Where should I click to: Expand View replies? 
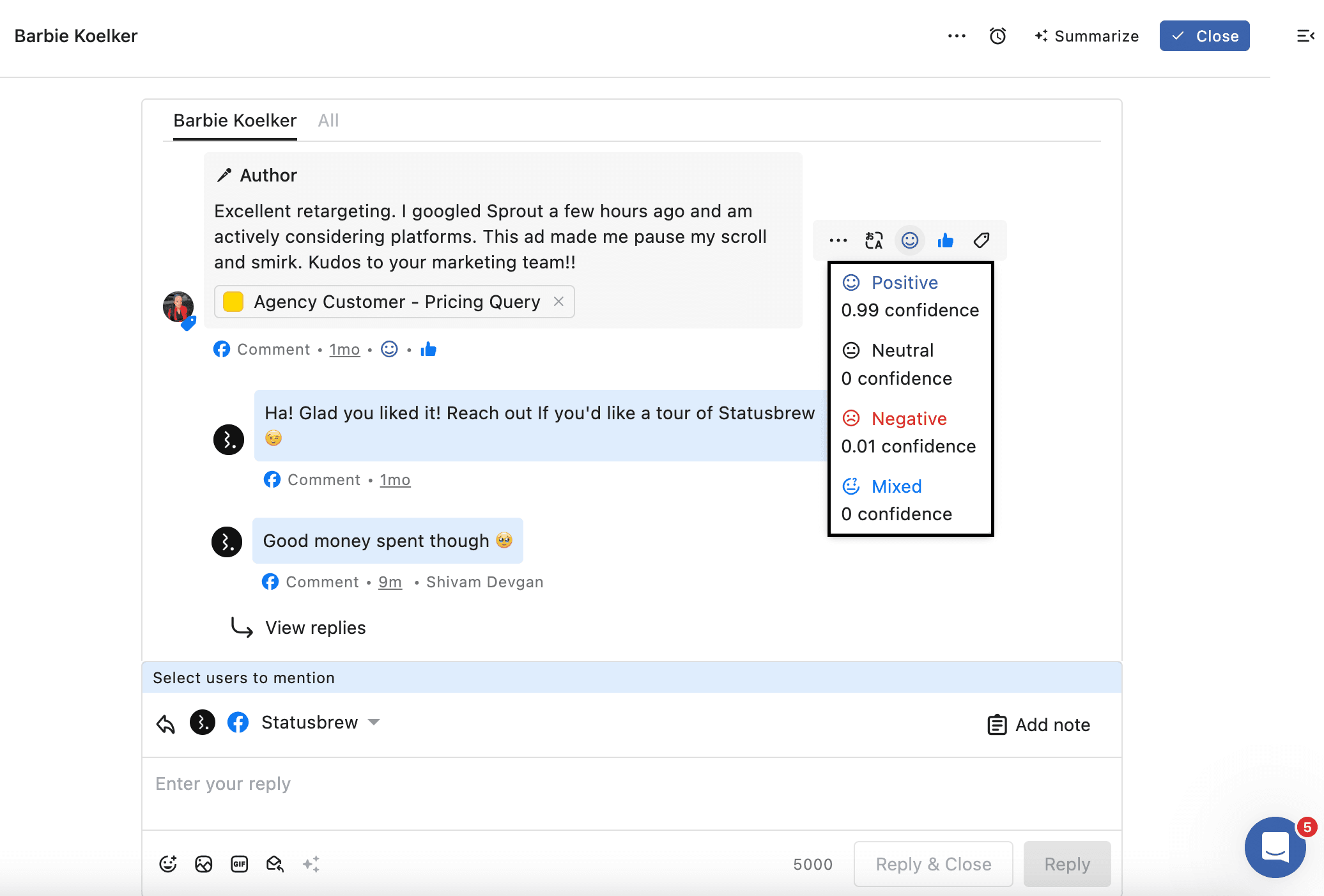(x=315, y=628)
